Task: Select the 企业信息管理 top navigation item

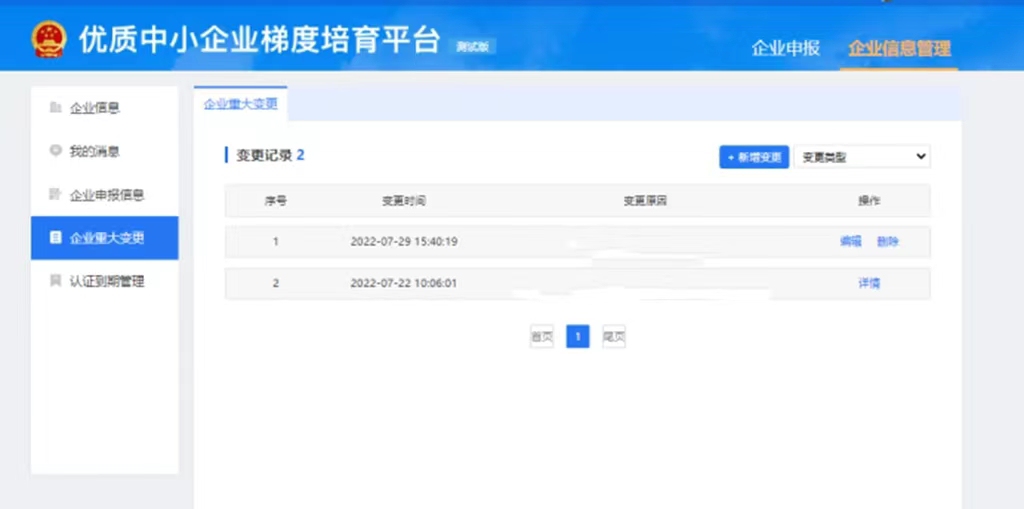Action: tap(898, 48)
